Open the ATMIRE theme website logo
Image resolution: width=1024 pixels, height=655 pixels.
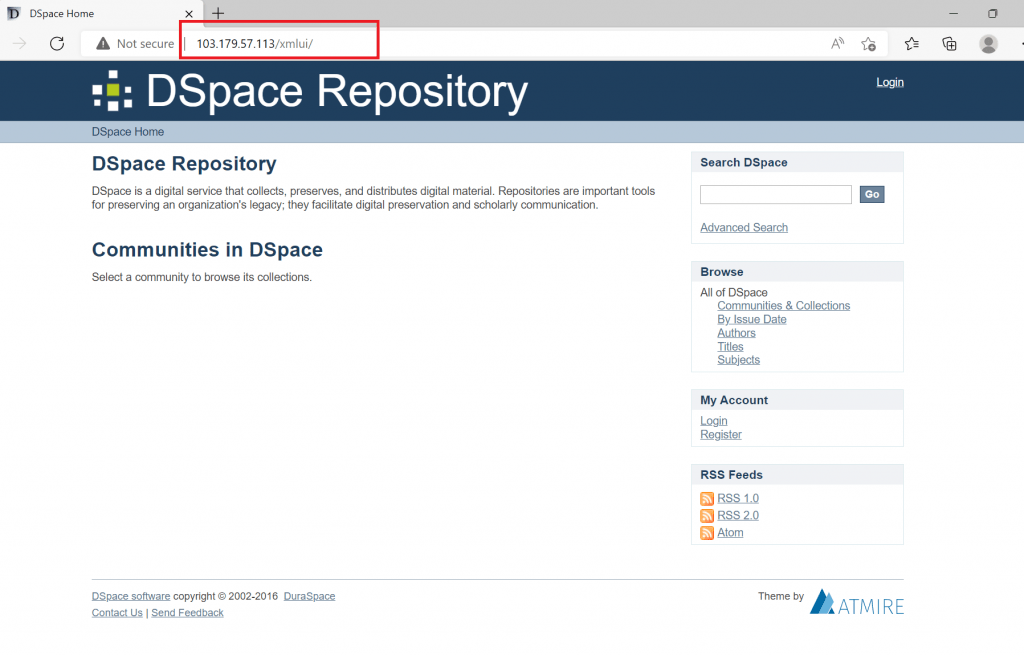[x=856, y=601]
